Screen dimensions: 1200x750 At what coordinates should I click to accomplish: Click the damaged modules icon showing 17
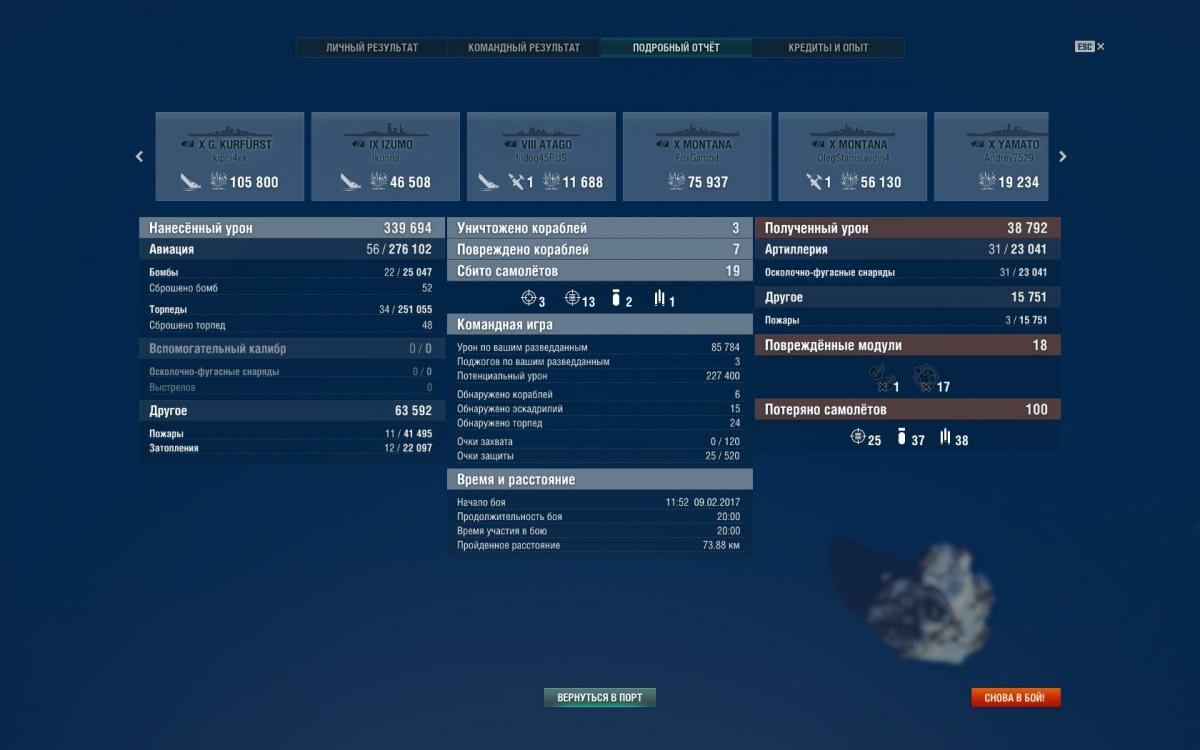(925, 377)
